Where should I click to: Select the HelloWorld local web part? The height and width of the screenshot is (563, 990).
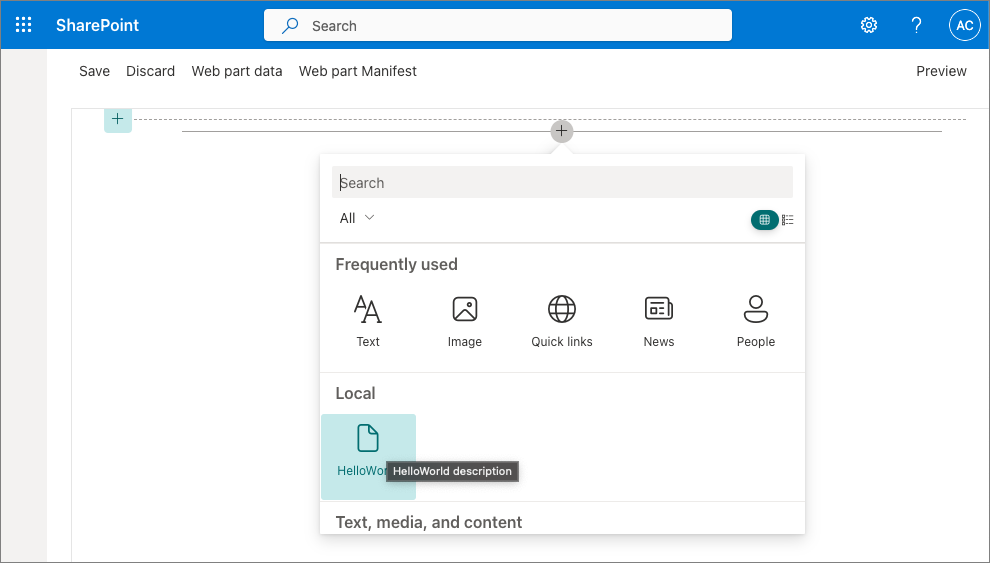coord(368,456)
